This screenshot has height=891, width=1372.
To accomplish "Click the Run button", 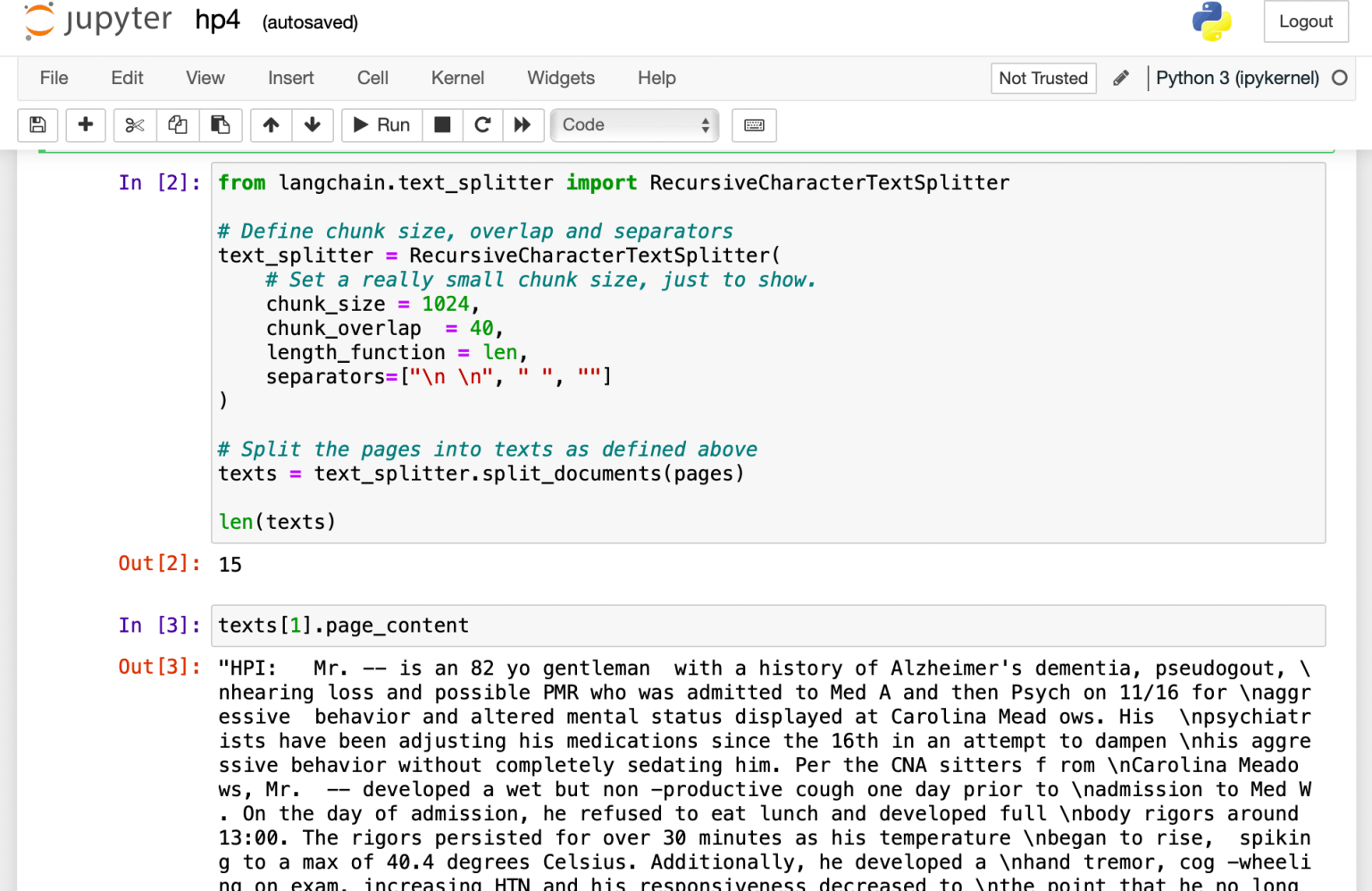I will 381,125.
